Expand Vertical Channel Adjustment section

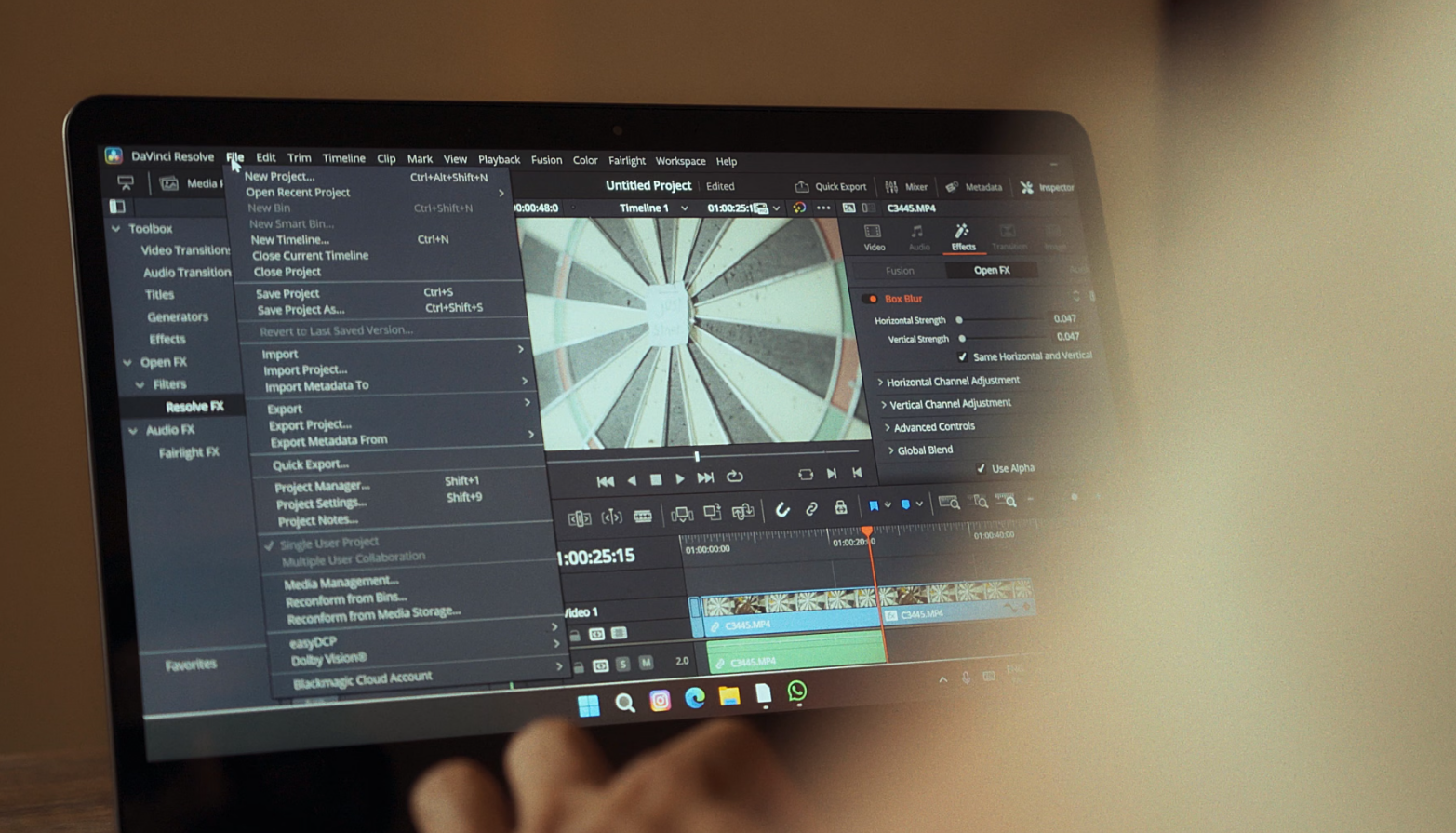pyautogui.click(x=945, y=404)
